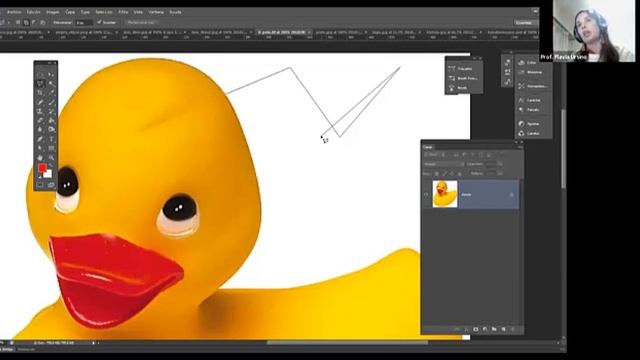Viewport: 640px width, 360px height.
Task: Toggle lock all in Capas panel
Action: (x=460, y=174)
